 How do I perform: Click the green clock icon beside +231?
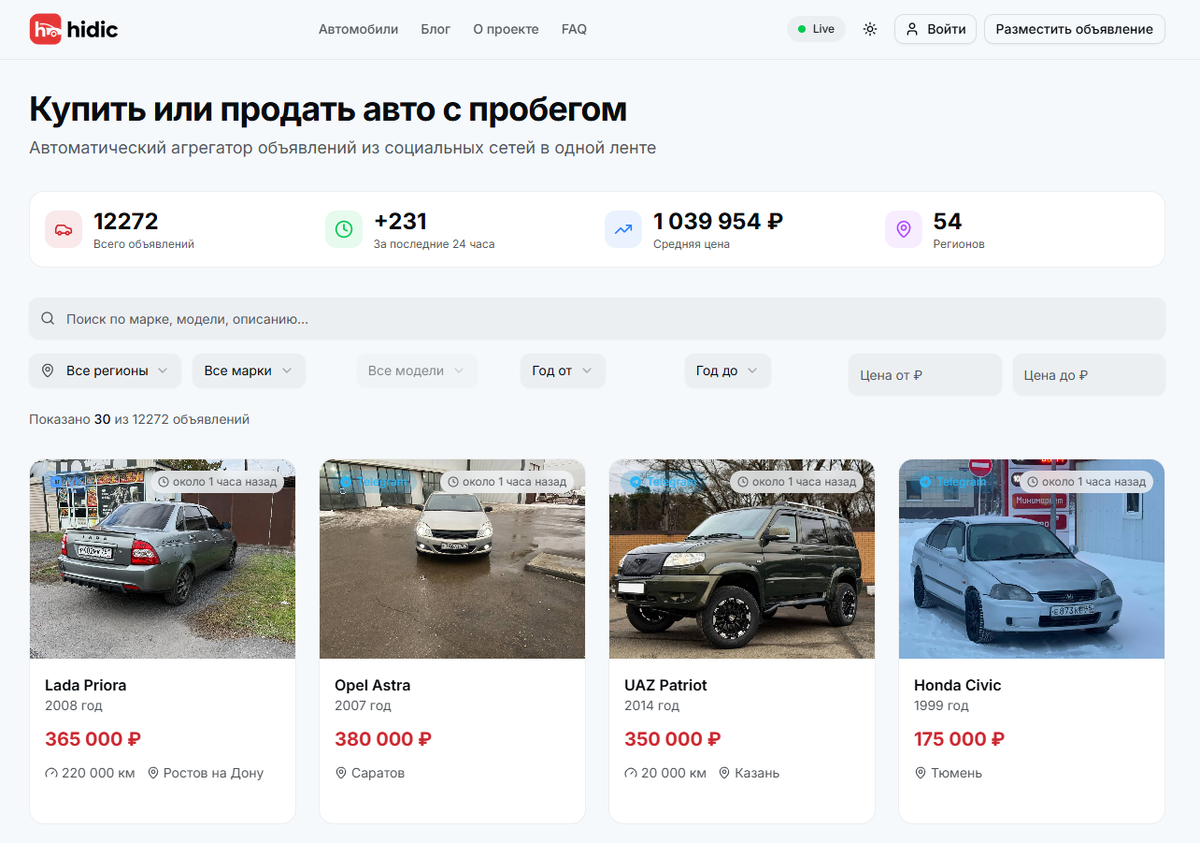click(343, 229)
